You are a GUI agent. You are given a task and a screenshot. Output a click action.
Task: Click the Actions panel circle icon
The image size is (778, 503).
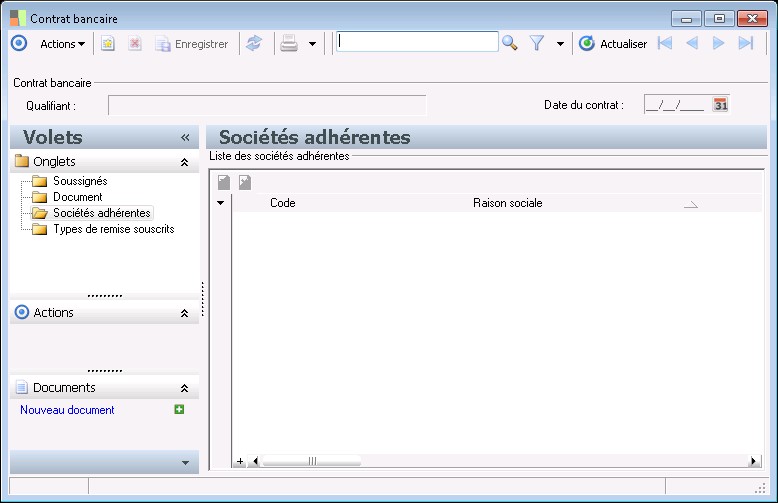(x=22, y=312)
